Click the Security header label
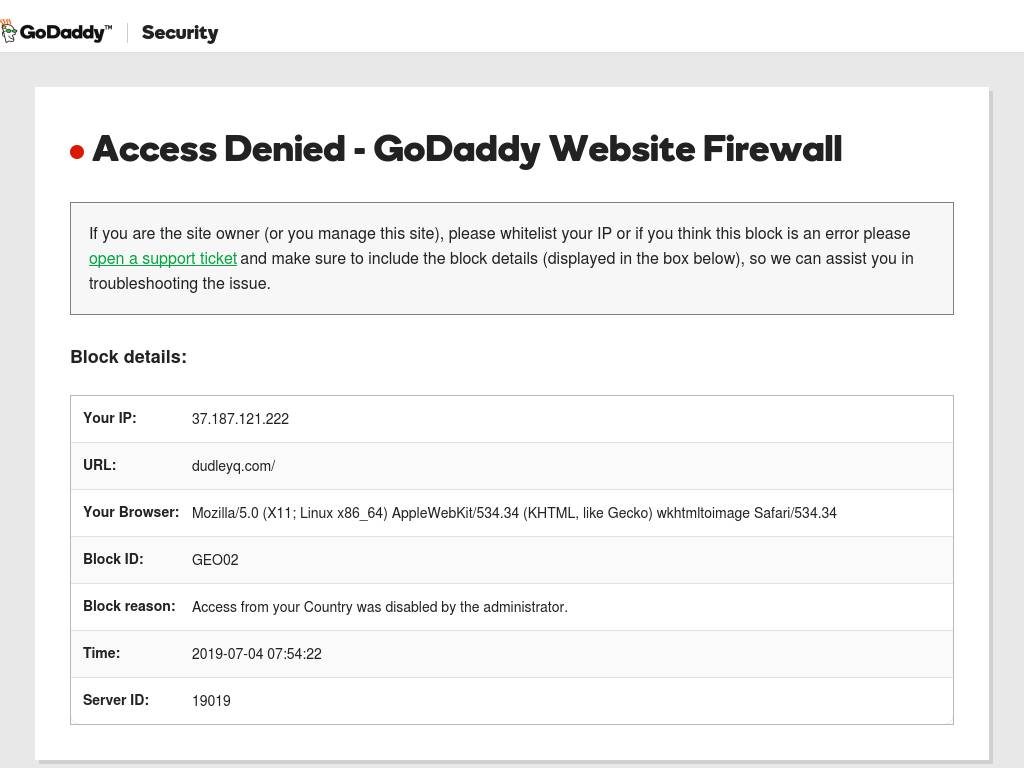The width and height of the screenshot is (1024, 768). click(180, 33)
